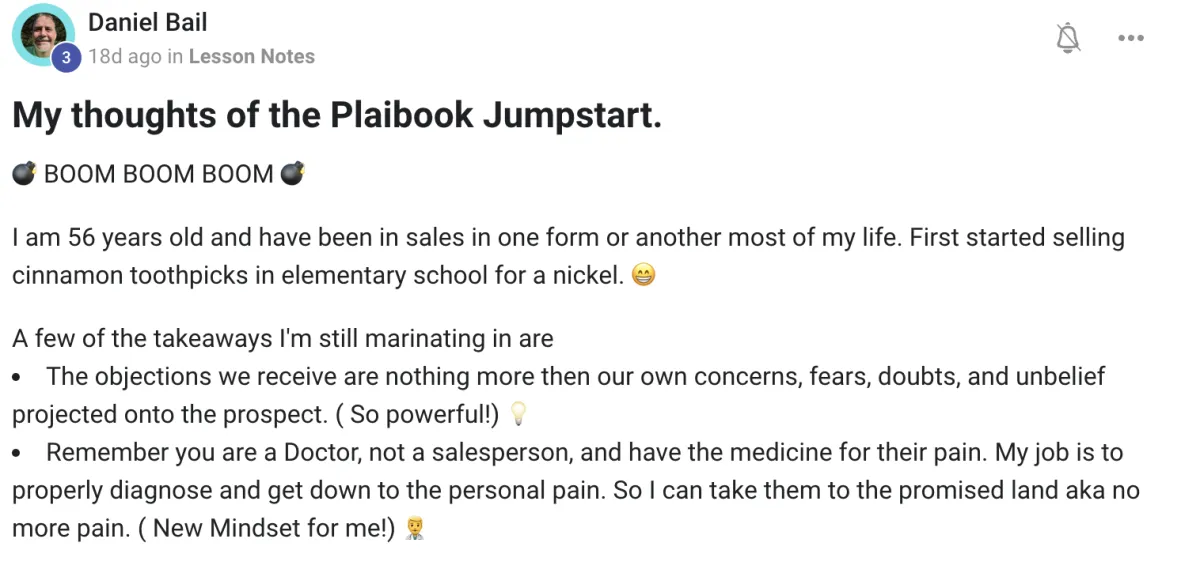Screen dimensions: 1200x569
Task: Click the BOOM BOOM BOOM text
Action: point(159,174)
